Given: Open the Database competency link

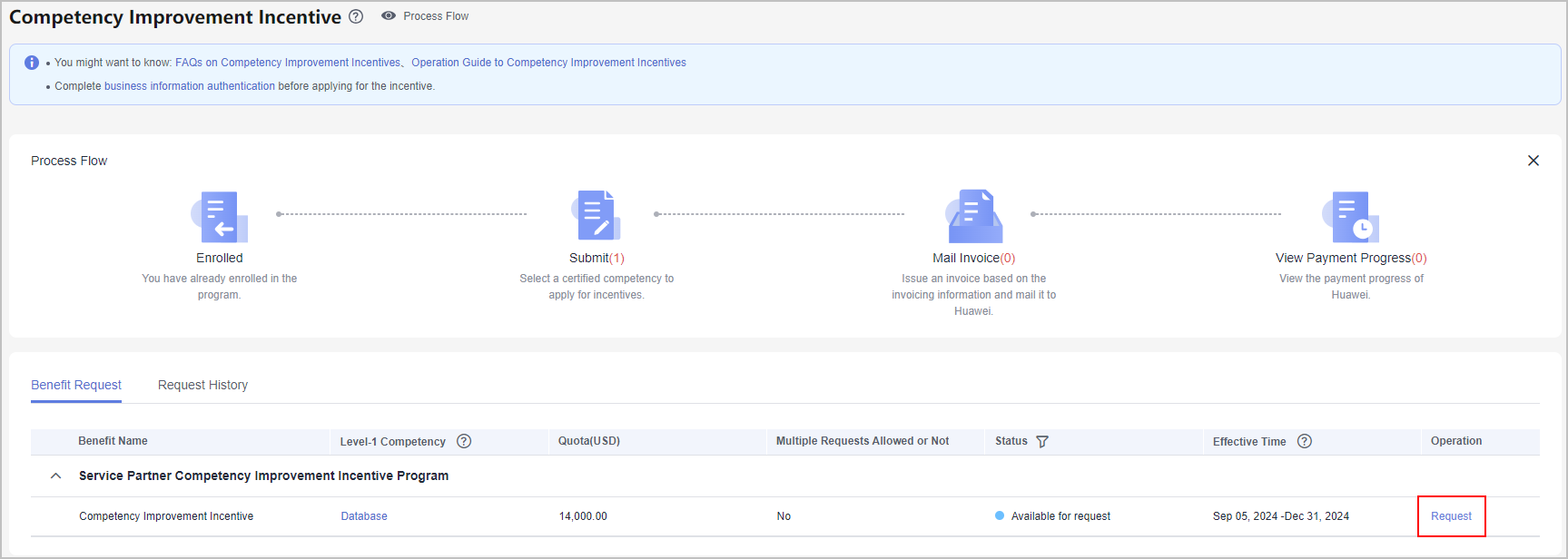Looking at the screenshot, I should pos(364,516).
